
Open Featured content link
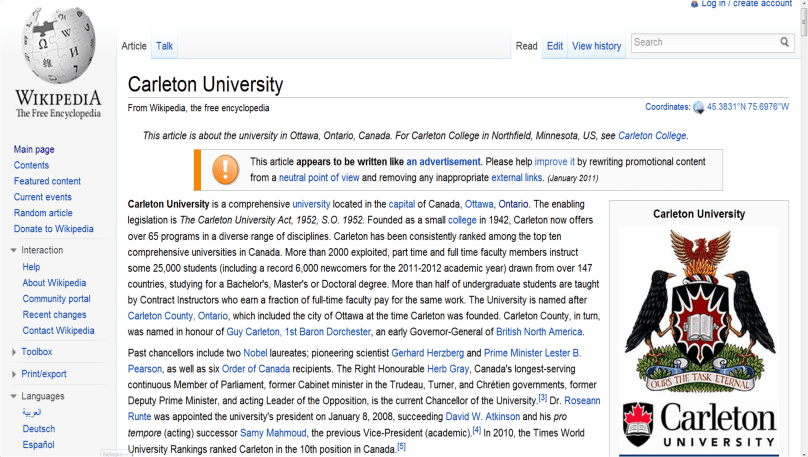coord(47,181)
